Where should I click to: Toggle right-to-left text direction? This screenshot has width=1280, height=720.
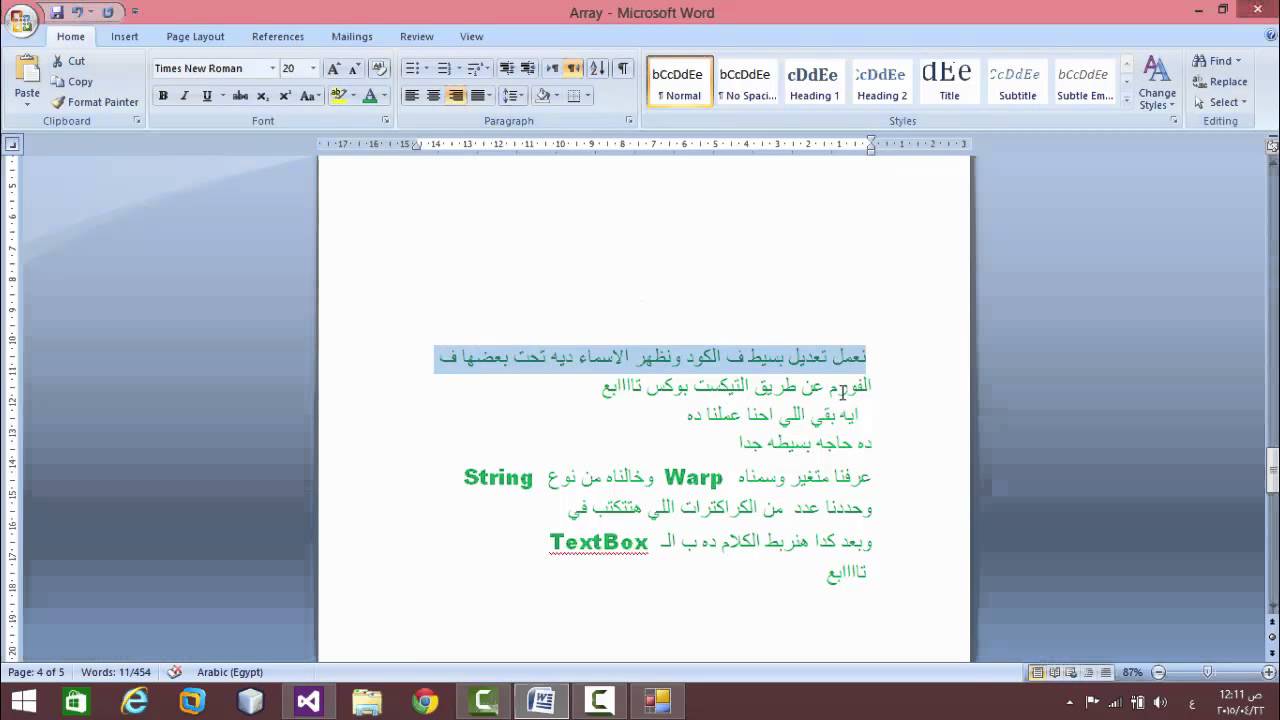pyautogui.click(x=573, y=69)
